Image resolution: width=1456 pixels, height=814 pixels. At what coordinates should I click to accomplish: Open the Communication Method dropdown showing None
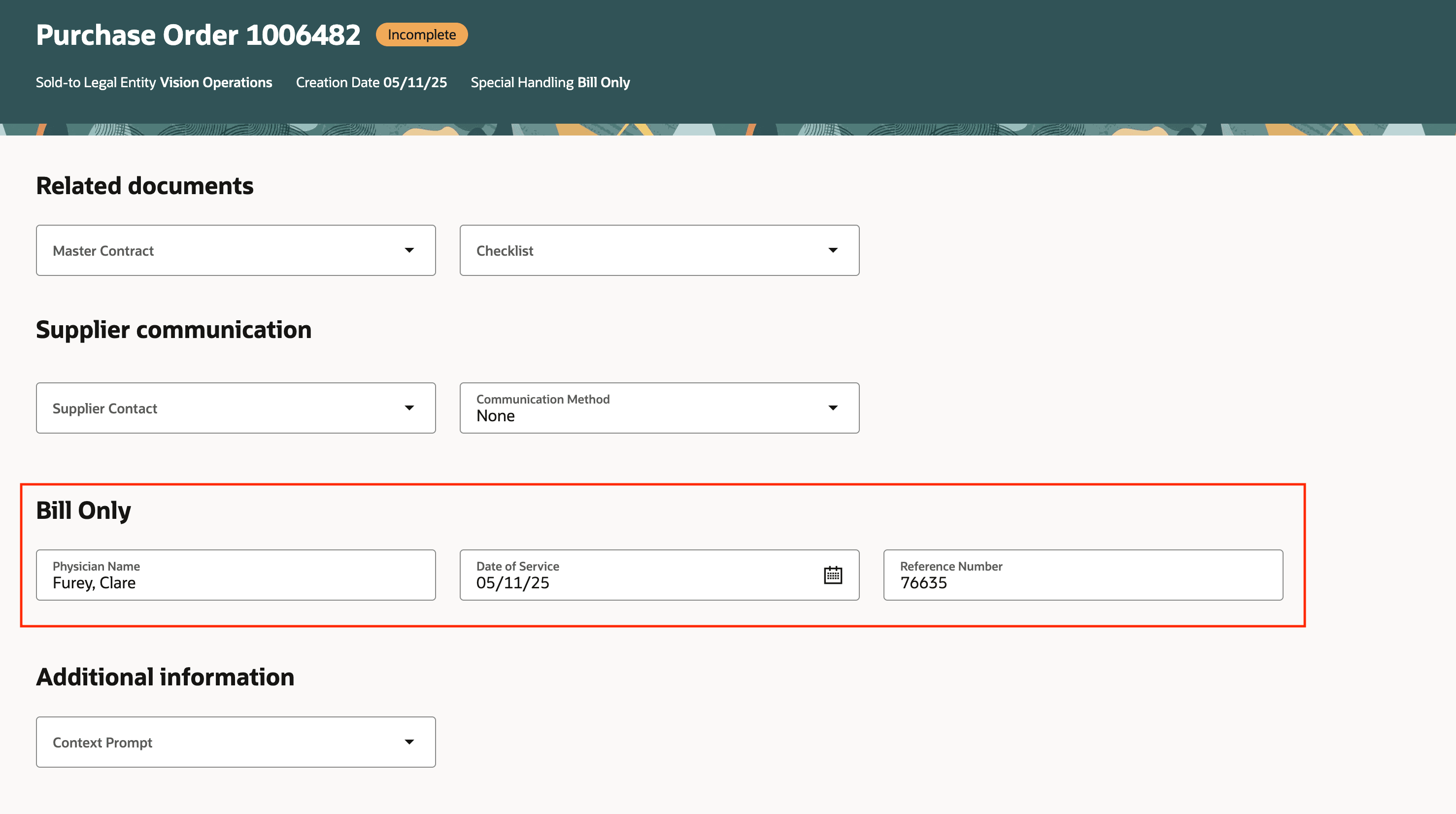coord(659,407)
